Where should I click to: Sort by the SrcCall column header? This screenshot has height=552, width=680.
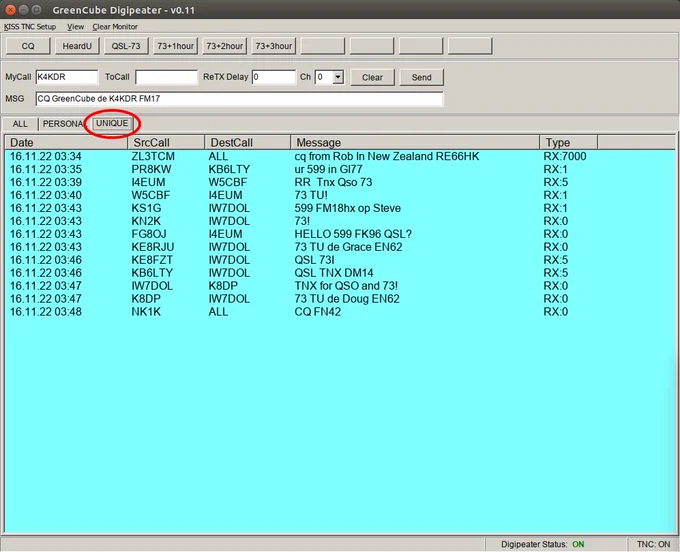tap(166, 142)
